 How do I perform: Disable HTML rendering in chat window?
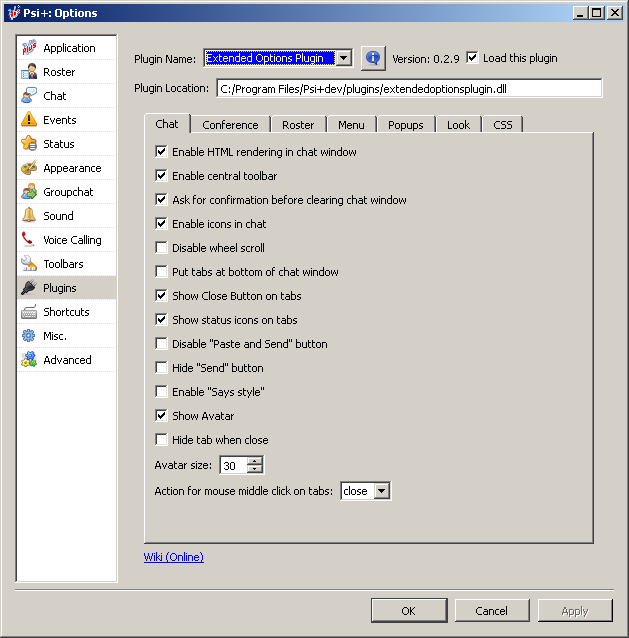pyautogui.click(x=162, y=152)
